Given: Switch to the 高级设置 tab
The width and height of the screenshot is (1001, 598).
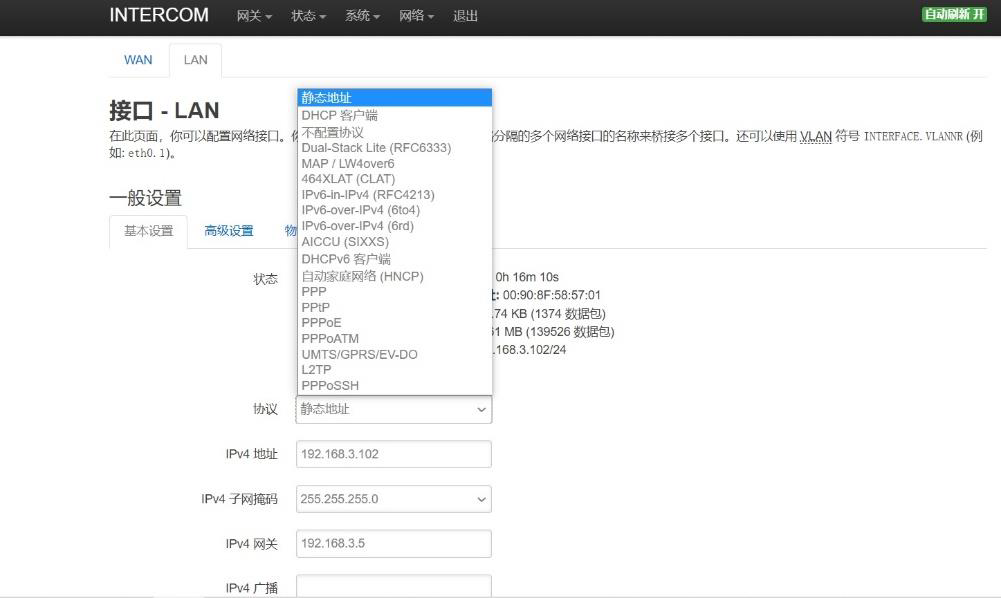Looking at the screenshot, I should 229,231.
